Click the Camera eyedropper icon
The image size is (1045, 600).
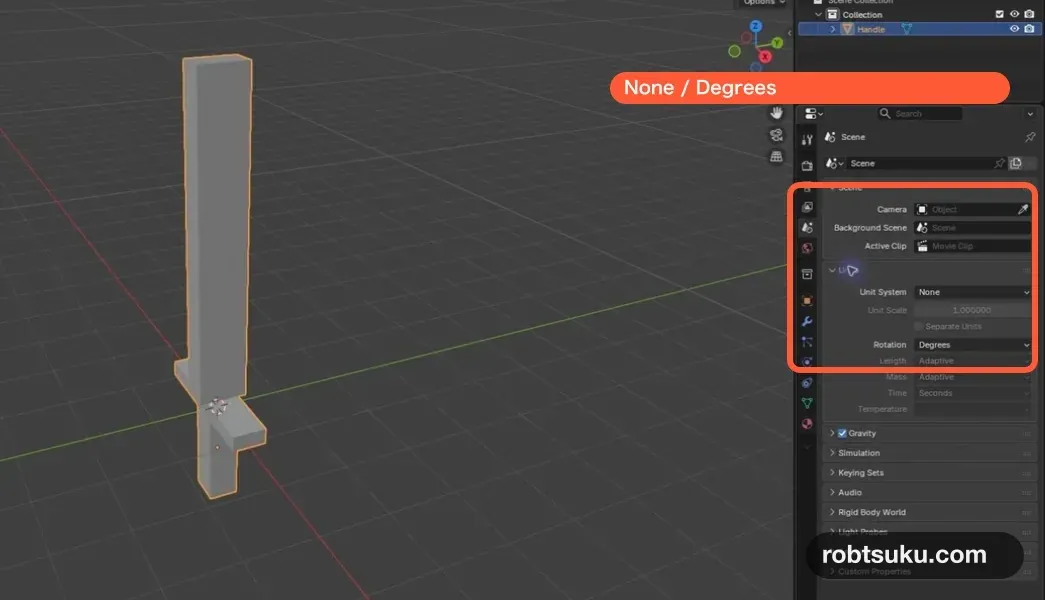click(1023, 209)
